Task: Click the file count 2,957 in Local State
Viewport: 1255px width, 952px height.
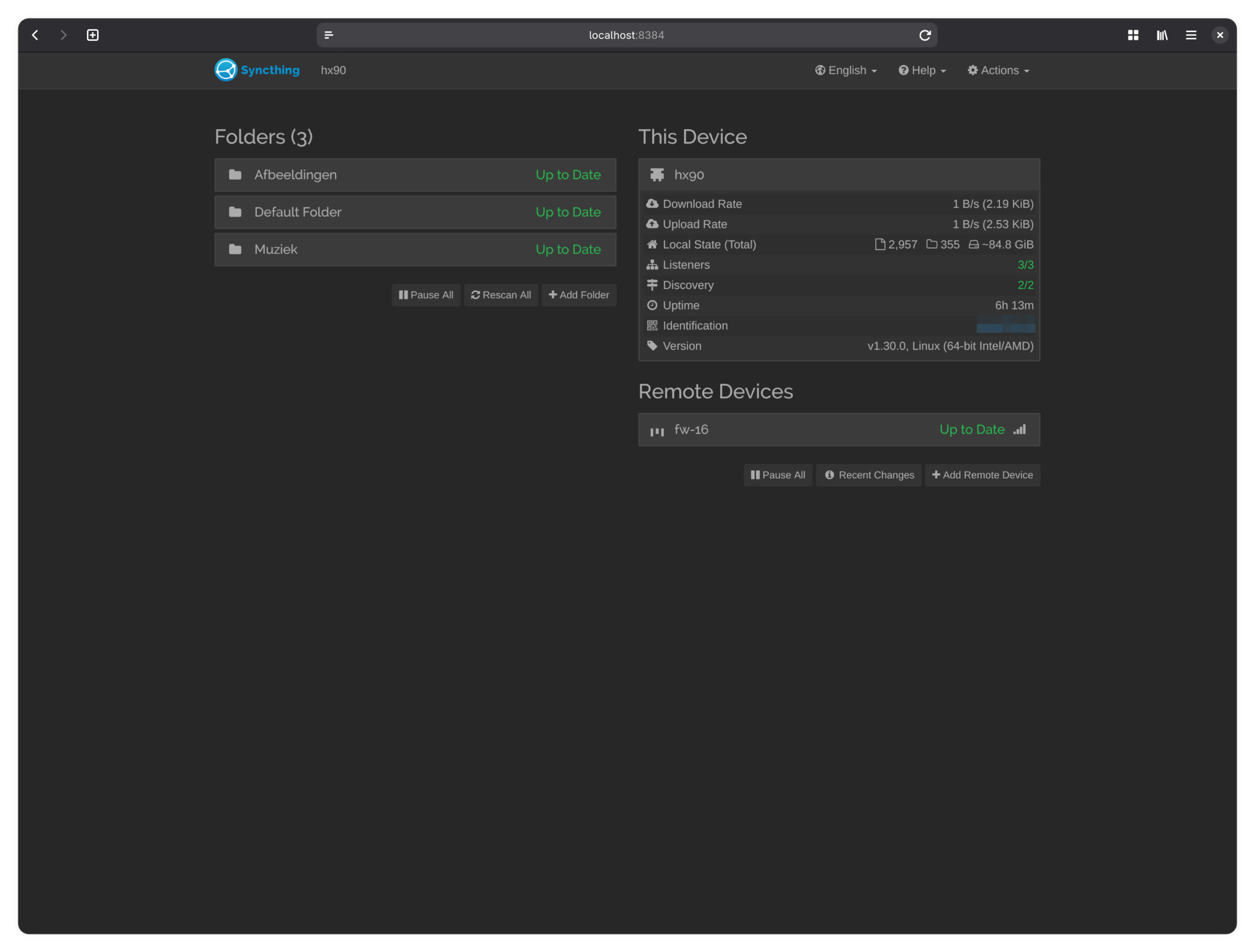Action: [903, 245]
